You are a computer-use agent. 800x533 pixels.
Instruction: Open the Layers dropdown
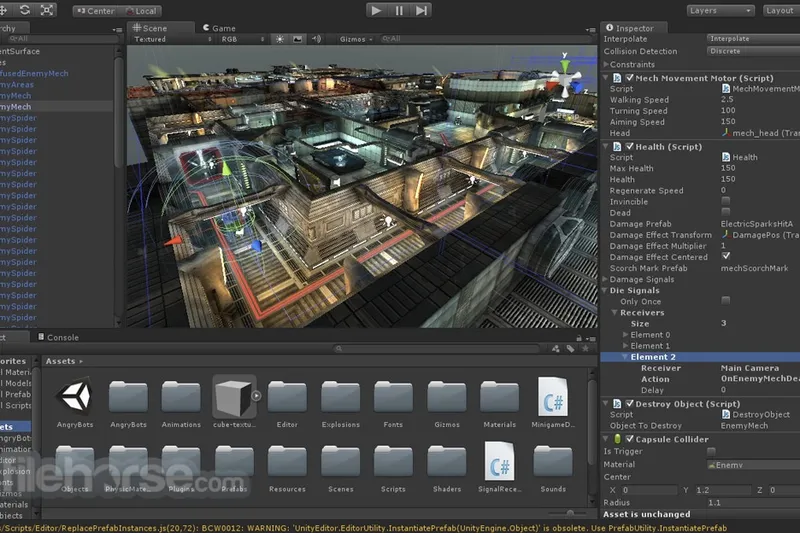point(719,11)
